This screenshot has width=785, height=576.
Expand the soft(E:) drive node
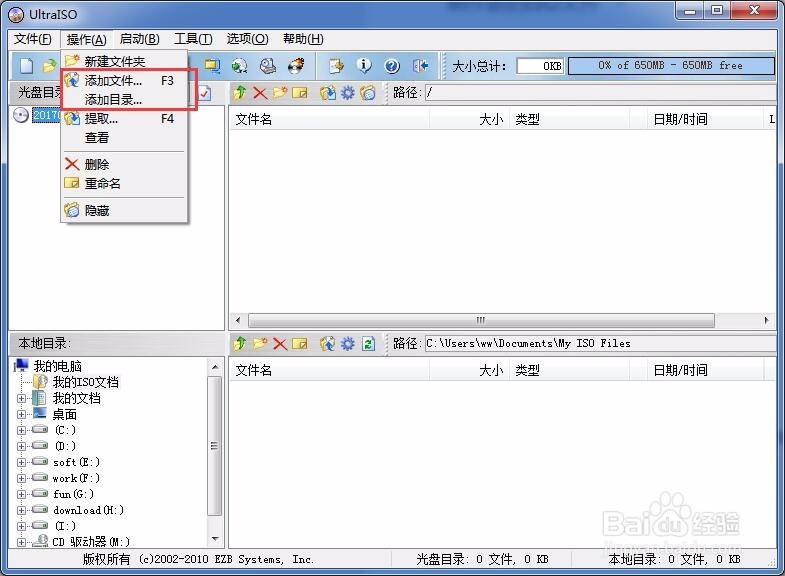tap(22, 462)
